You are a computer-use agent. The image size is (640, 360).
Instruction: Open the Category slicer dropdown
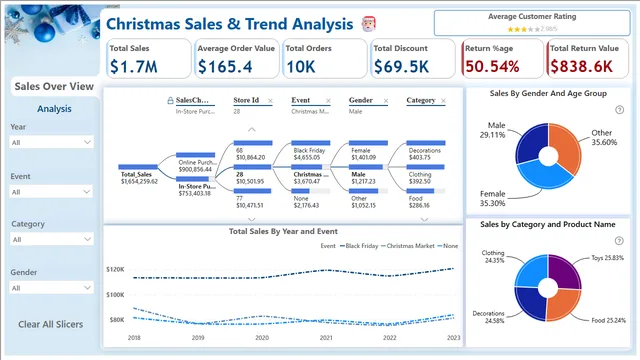click(51, 239)
